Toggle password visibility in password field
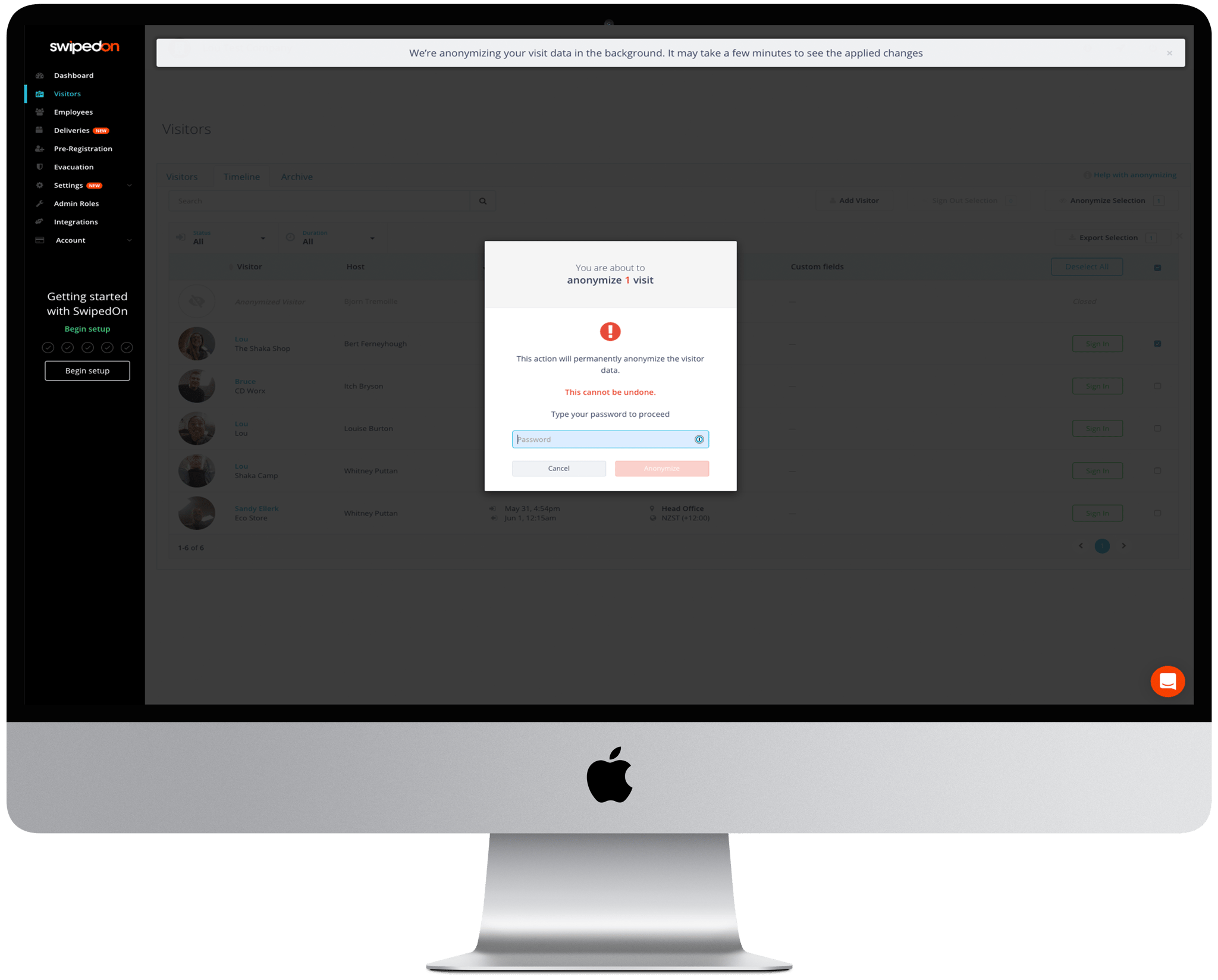1218x980 pixels. click(x=700, y=439)
